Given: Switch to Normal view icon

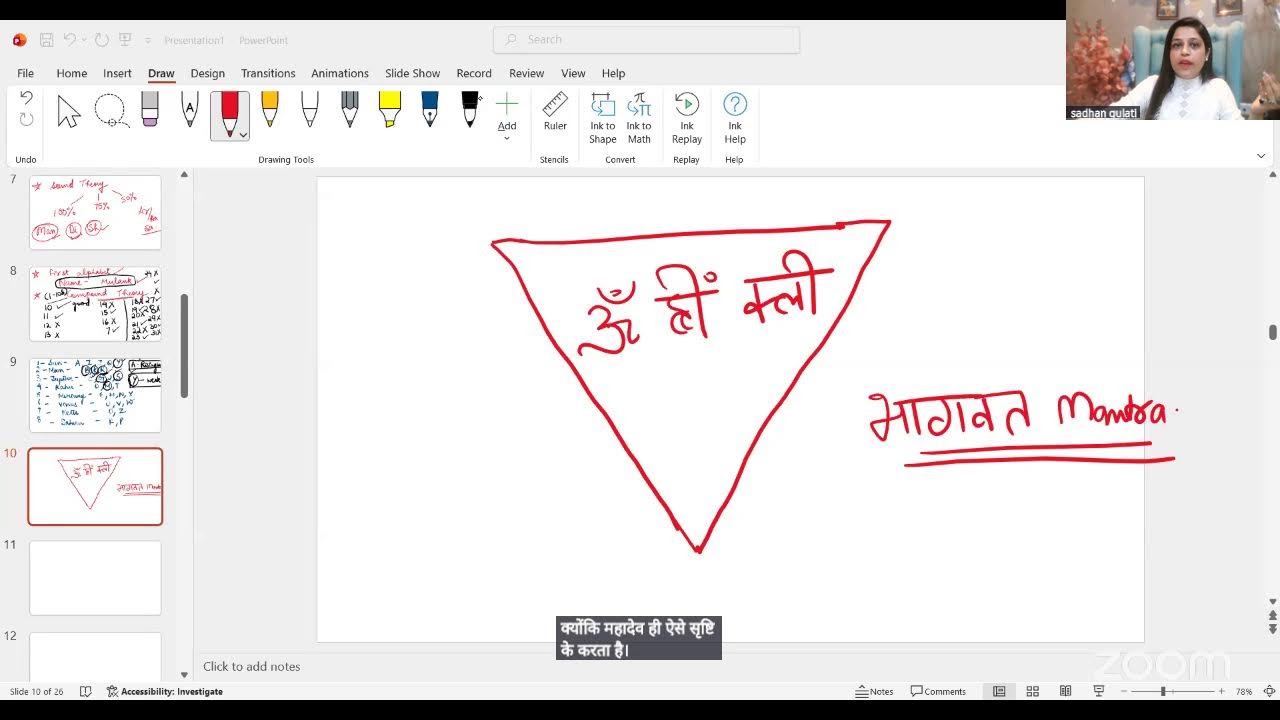Looking at the screenshot, I should click(x=999, y=691).
